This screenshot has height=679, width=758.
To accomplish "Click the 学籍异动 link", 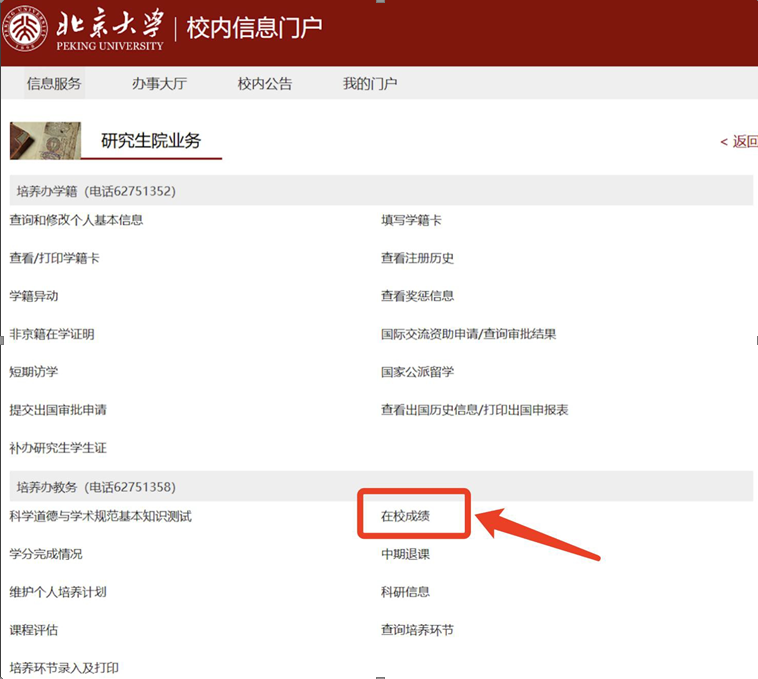I will pyautogui.click(x=34, y=296).
